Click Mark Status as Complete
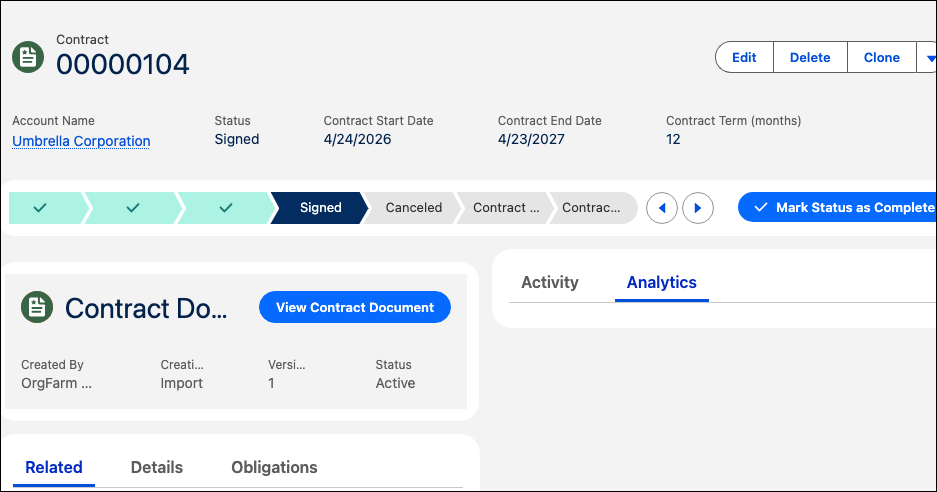 click(838, 207)
